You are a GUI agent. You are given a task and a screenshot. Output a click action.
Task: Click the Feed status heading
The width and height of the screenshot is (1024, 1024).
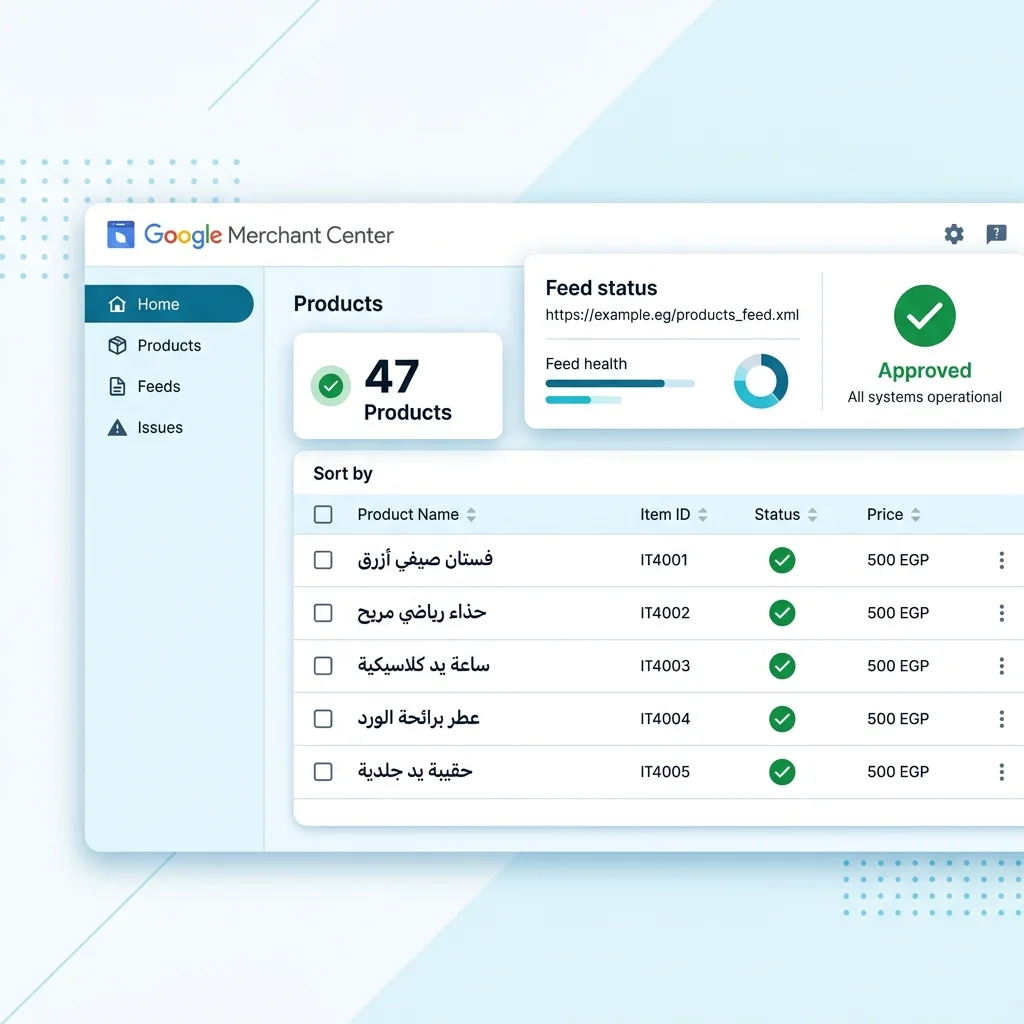coord(601,288)
